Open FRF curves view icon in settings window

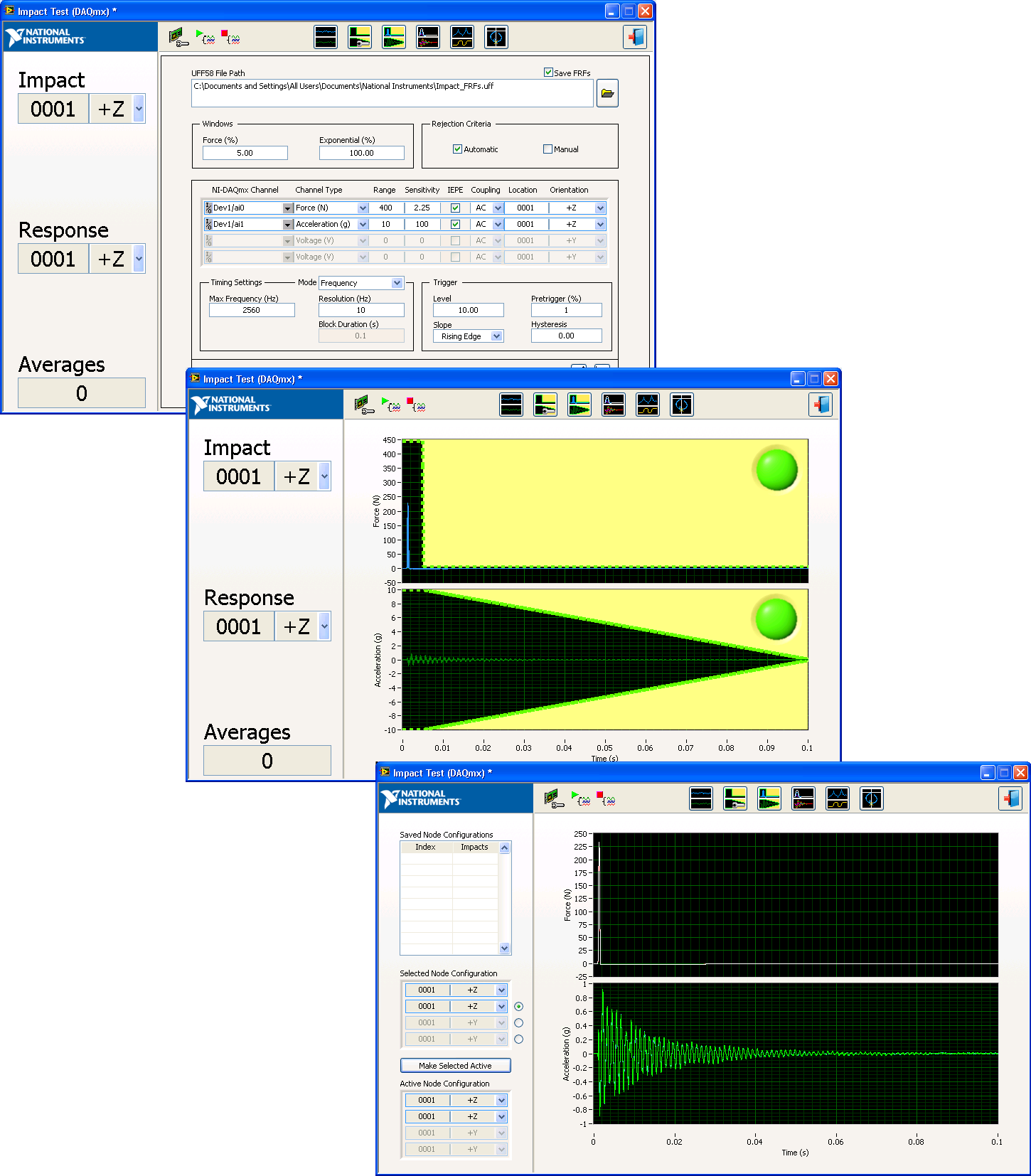click(462, 37)
